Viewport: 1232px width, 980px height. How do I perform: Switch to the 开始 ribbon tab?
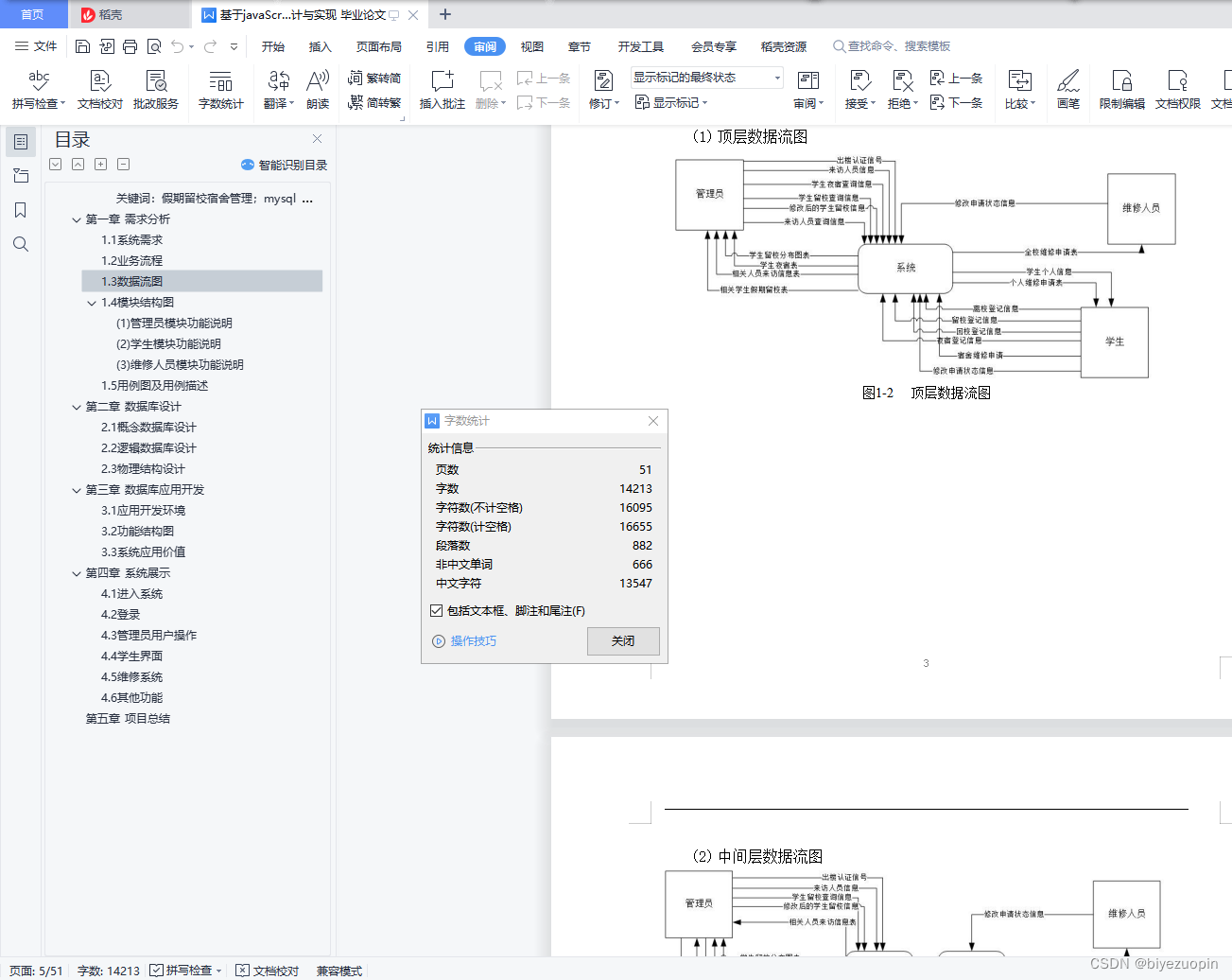click(273, 46)
